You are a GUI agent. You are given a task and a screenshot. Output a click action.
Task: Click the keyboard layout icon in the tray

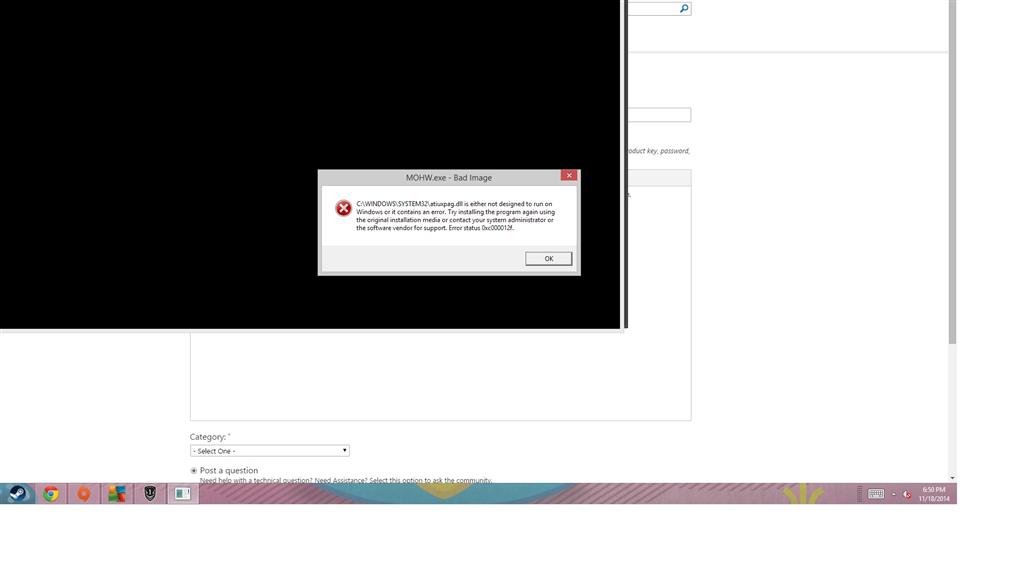pos(876,493)
